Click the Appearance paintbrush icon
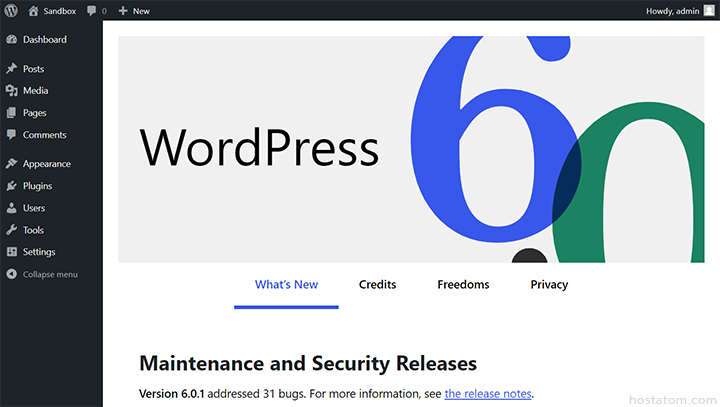Viewport: 720px width, 407px height. point(11,164)
